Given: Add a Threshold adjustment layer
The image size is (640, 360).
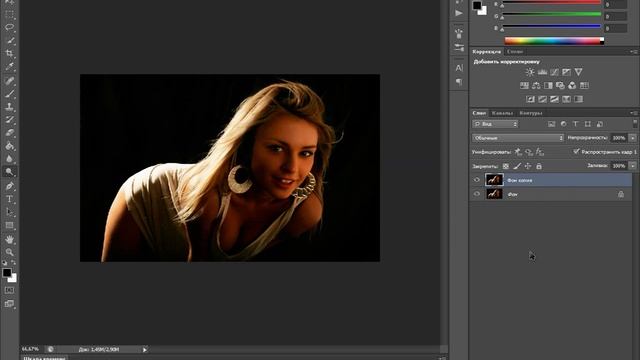Looking at the screenshot, I should (554, 99).
